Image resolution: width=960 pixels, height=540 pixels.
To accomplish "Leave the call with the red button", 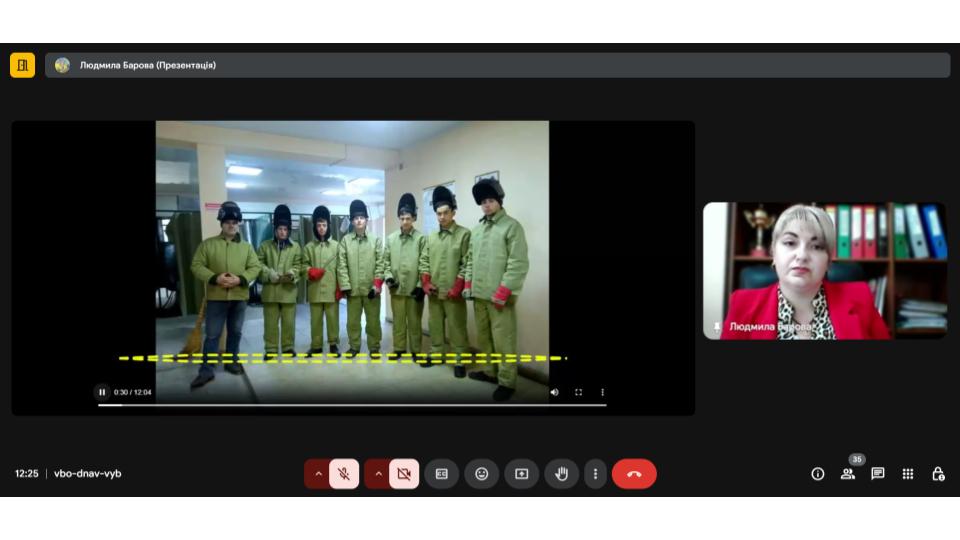I will [634, 474].
